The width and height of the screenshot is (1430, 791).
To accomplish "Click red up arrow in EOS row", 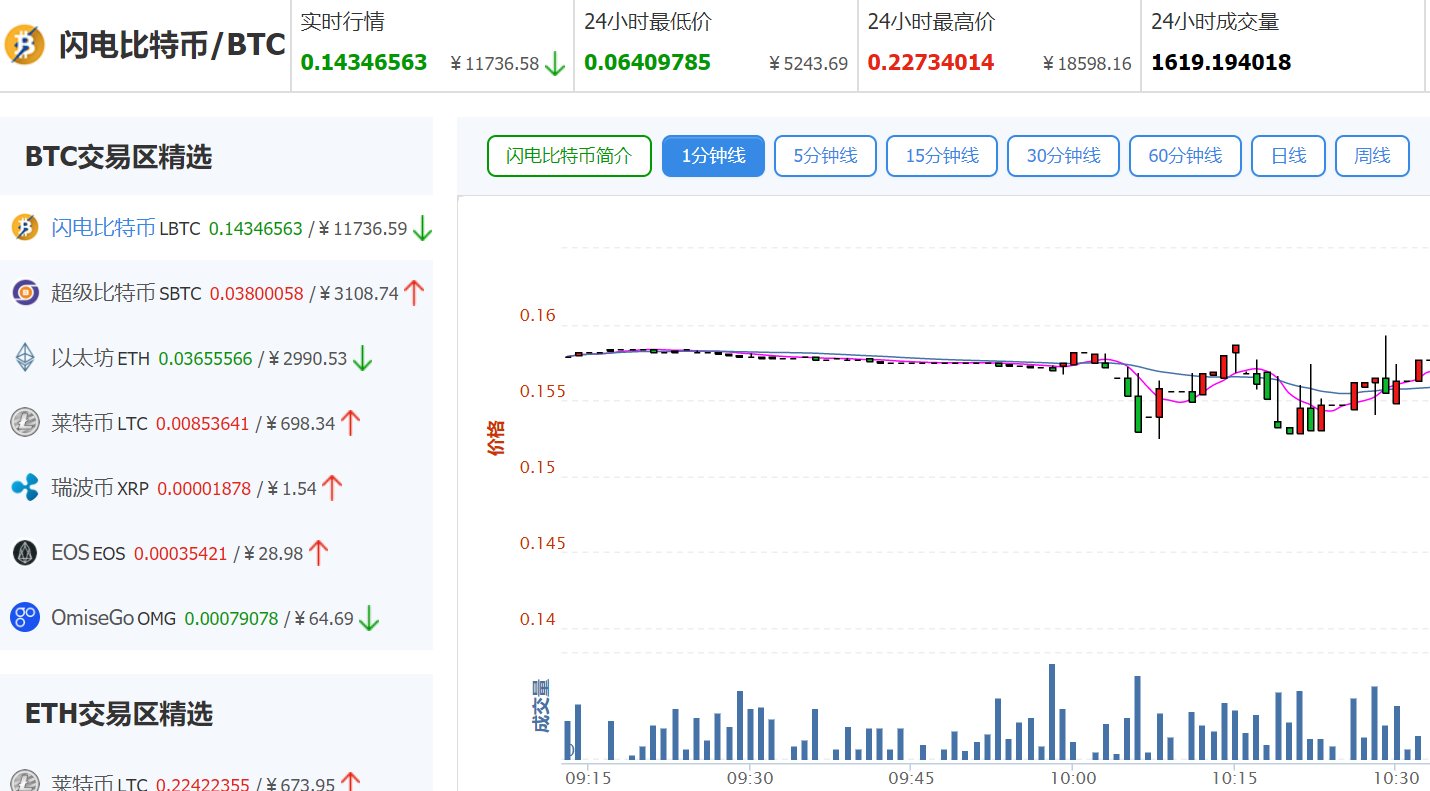I will click(319, 552).
